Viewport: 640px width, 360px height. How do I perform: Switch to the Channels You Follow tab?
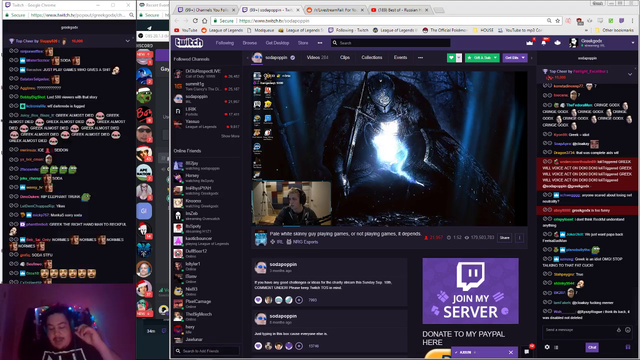coord(207,10)
